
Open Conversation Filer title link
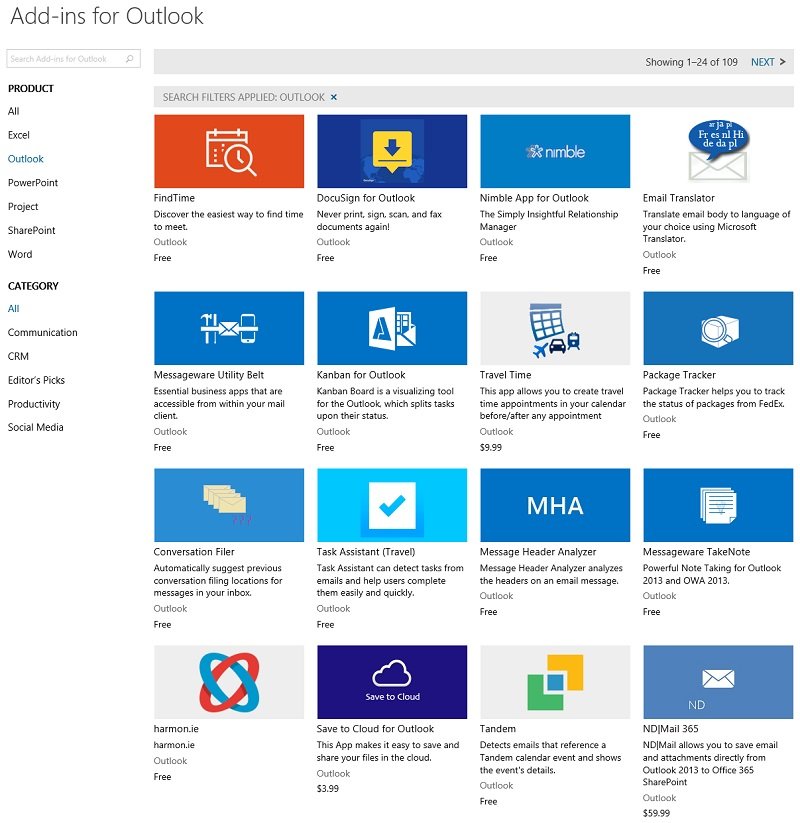coord(194,552)
